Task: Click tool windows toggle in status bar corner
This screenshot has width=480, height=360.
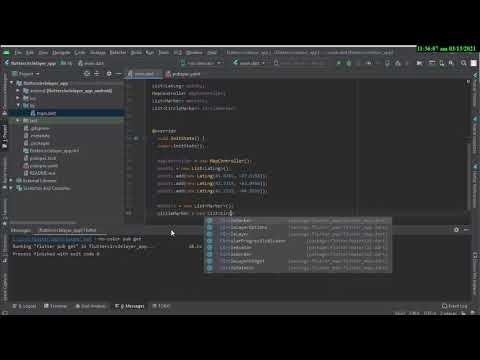Action: 5,313
